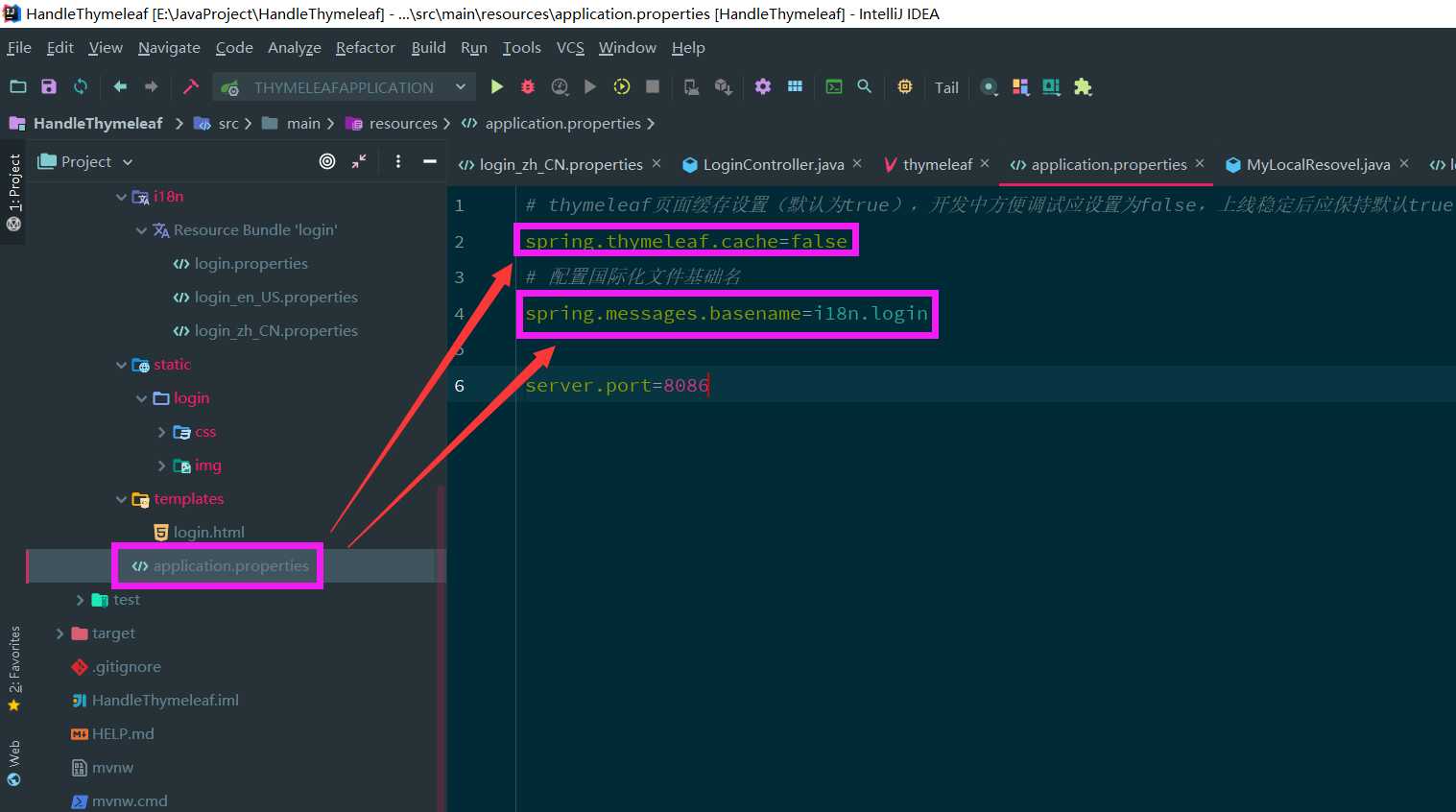Viewport: 1456px width, 812px height.
Task: Click the Tail toolbar button
Action: tap(946, 87)
